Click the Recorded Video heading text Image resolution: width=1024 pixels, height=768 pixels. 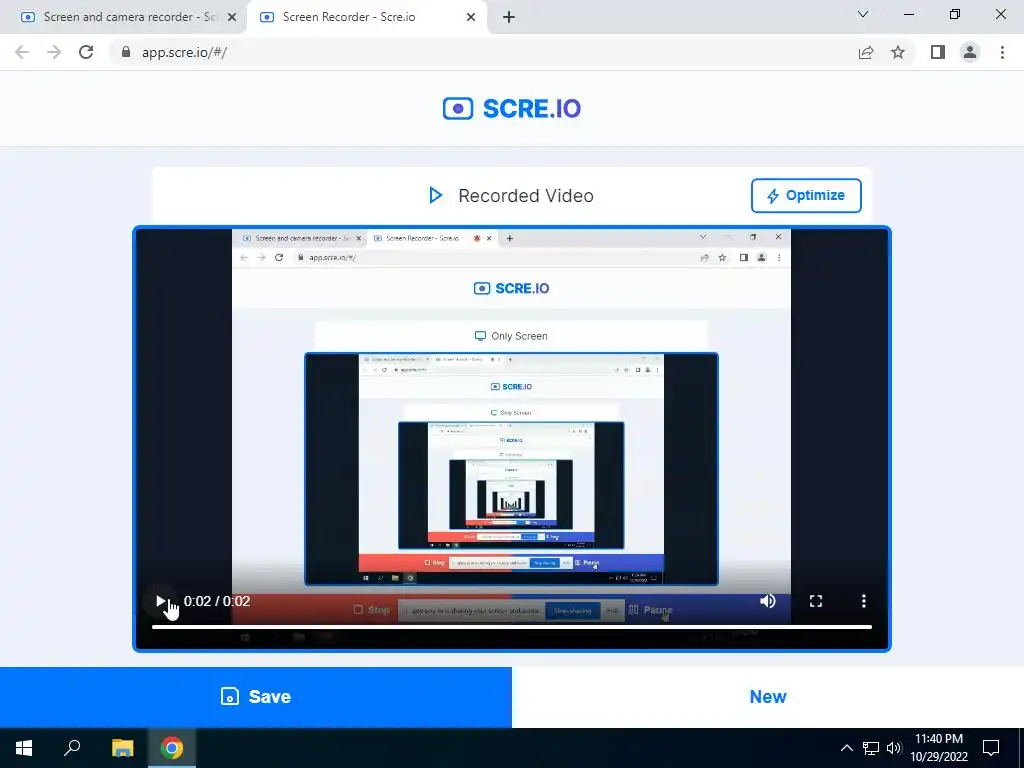pyautogui.click(x=526, y=196)
